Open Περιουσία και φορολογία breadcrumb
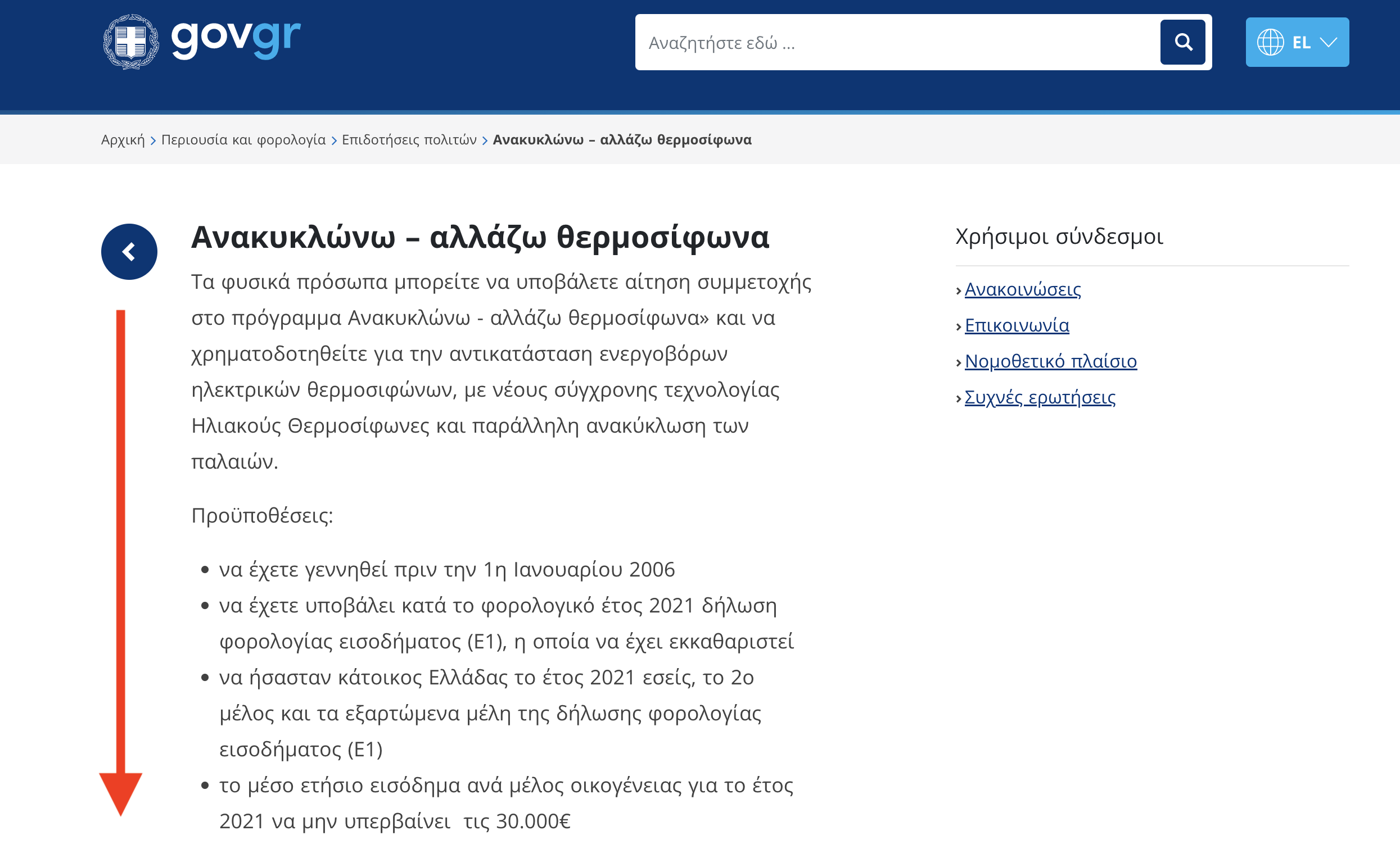Screen dimensions: 1400x844 (243, 140)
